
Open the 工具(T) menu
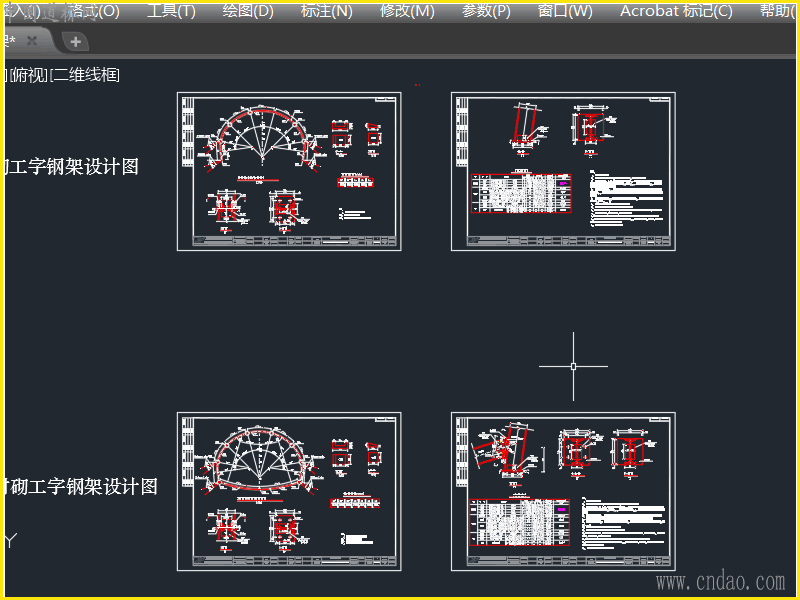point(171,11)
